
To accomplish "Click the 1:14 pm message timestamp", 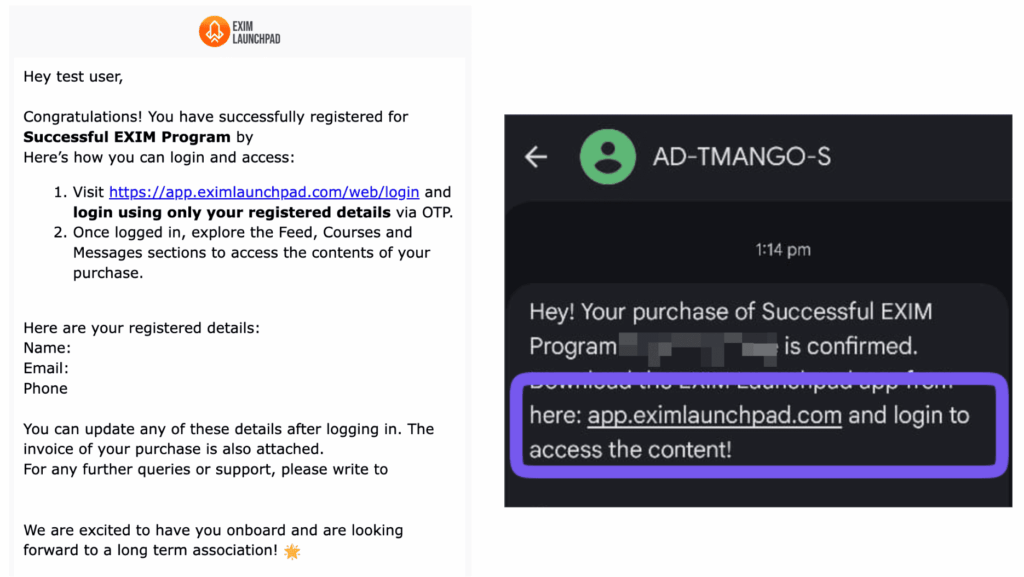I will click(783, 250).
